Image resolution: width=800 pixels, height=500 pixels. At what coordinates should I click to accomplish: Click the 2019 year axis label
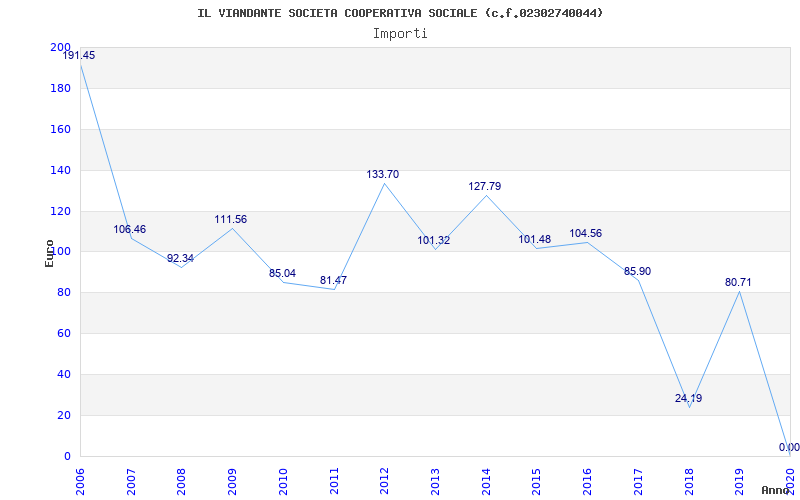(740, 481)
